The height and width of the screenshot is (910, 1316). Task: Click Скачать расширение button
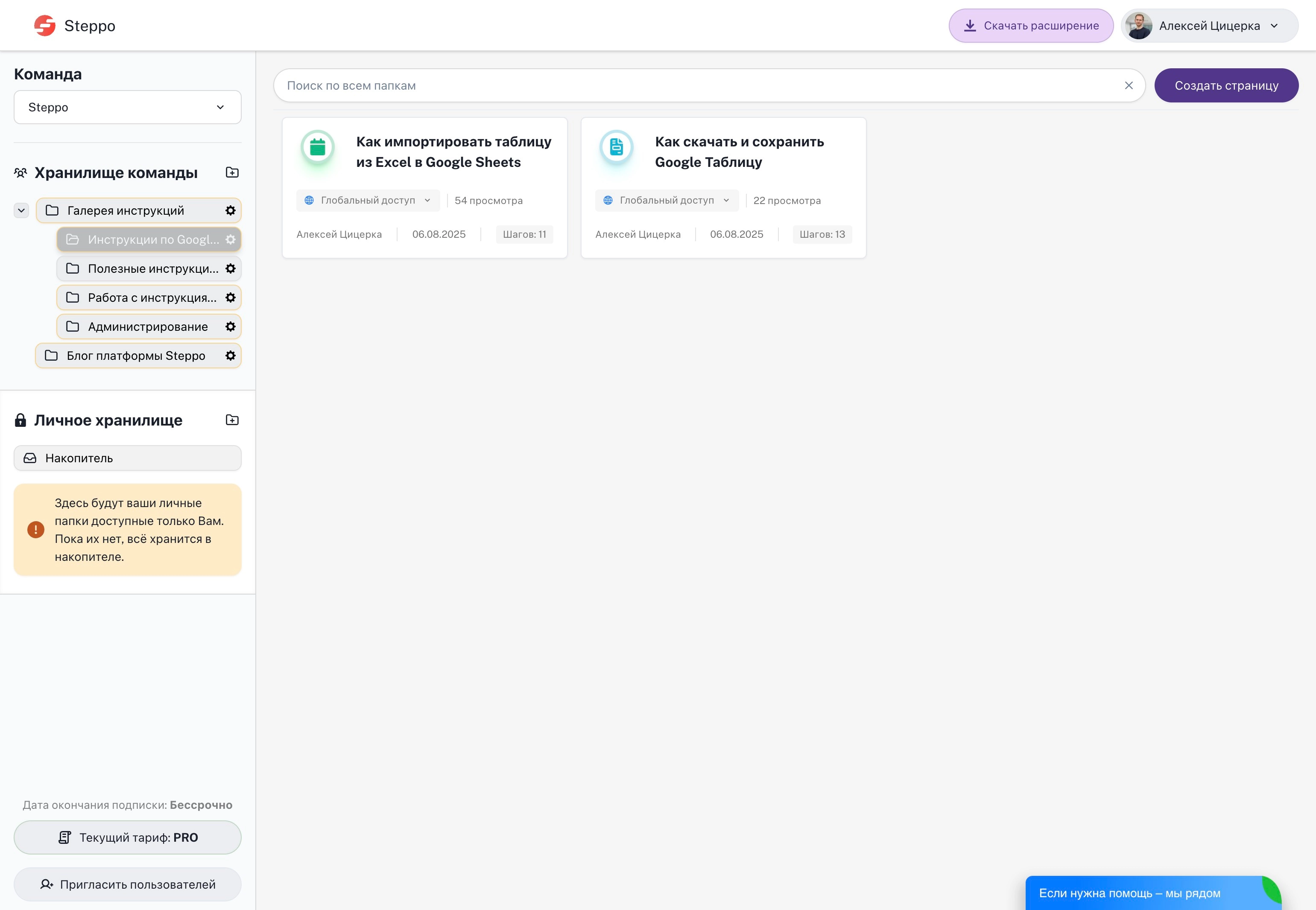(1031, 26)
